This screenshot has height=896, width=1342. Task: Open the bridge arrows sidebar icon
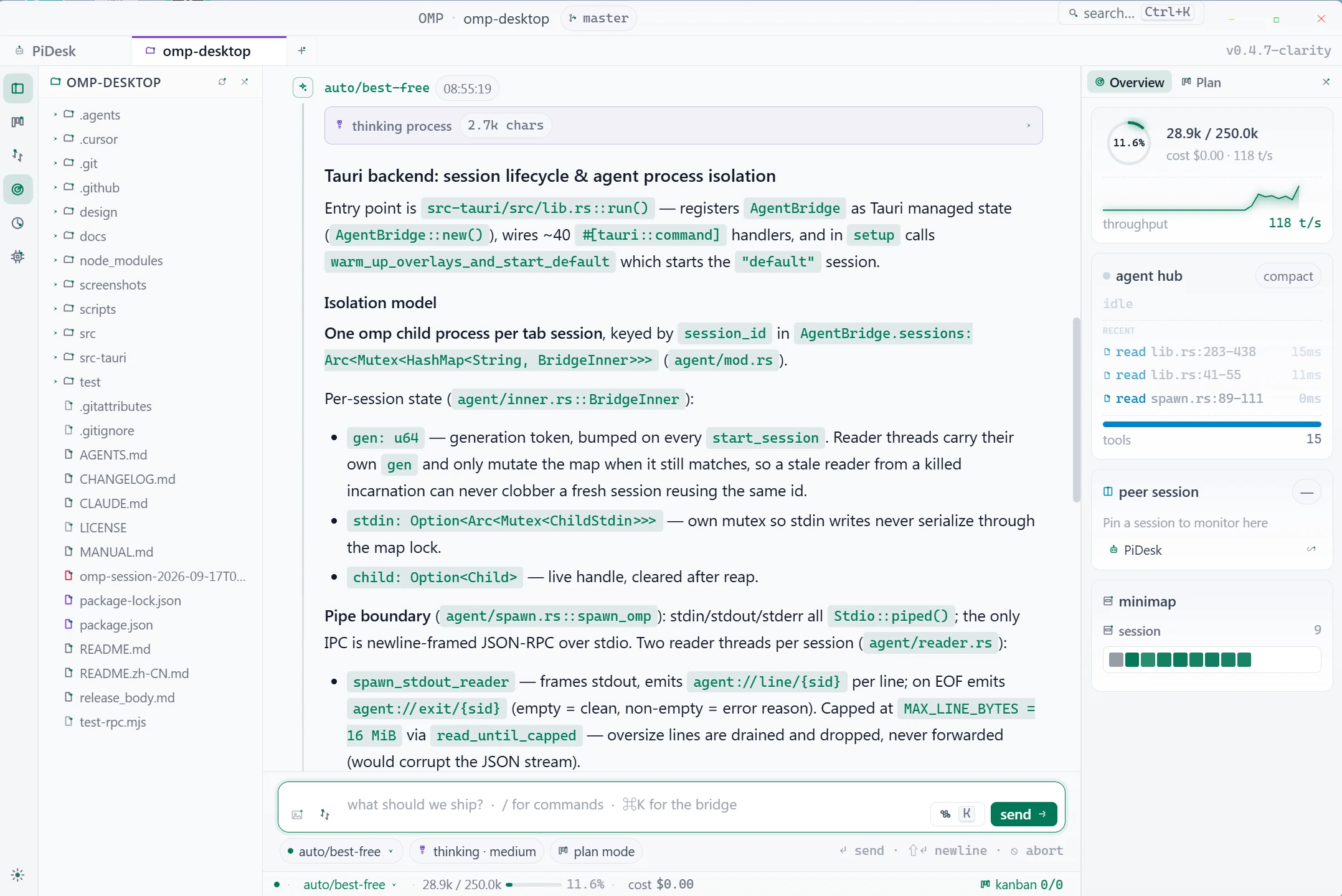[x=18, y=155]
